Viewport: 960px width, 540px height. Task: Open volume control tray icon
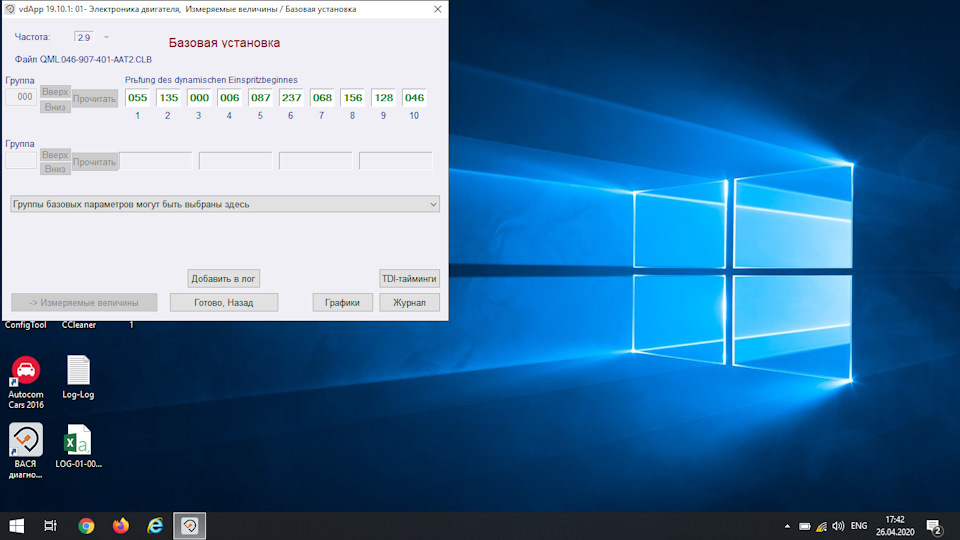(x=838, y=526)
